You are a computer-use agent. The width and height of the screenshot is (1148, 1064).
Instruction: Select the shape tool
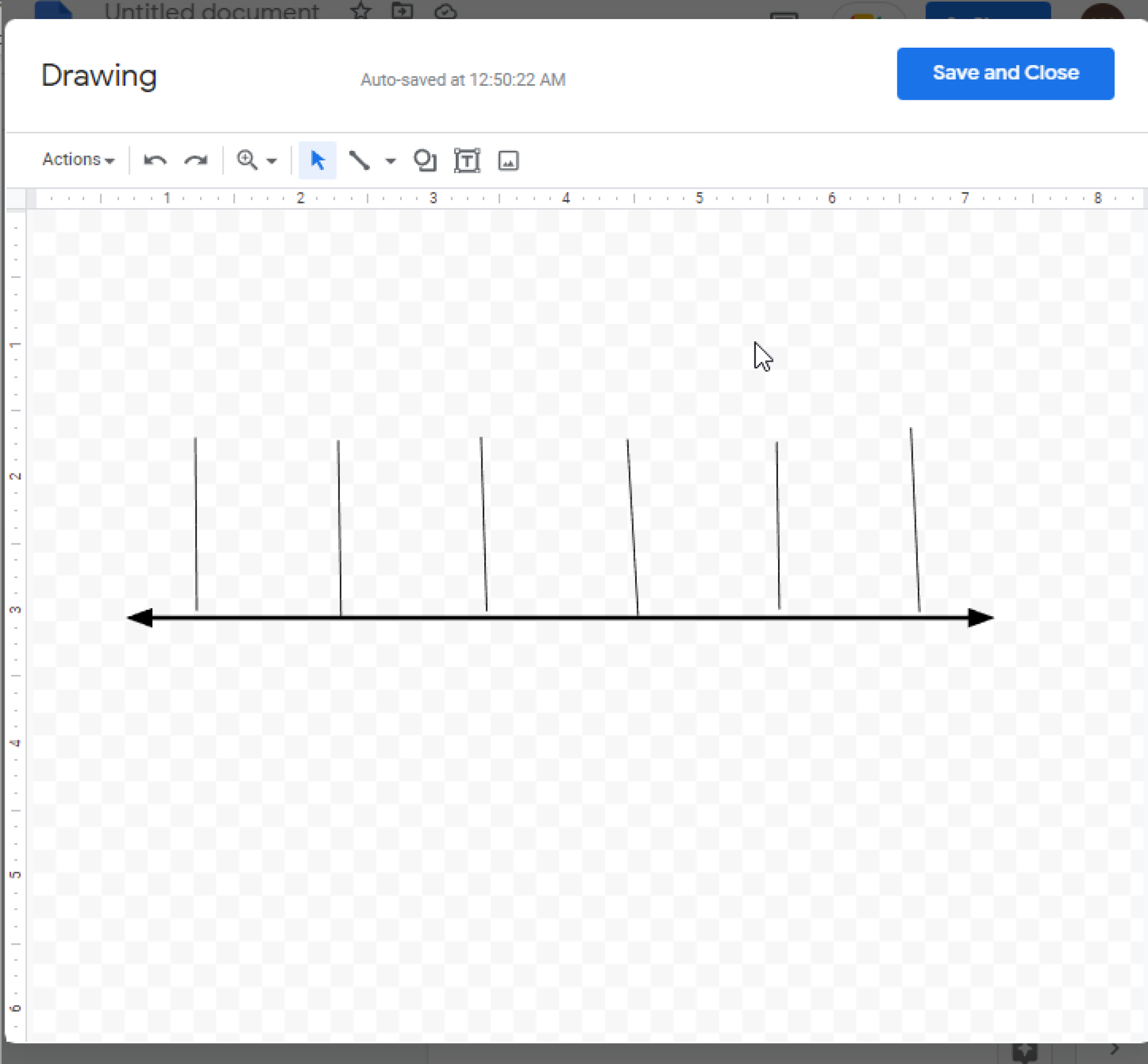424,160
